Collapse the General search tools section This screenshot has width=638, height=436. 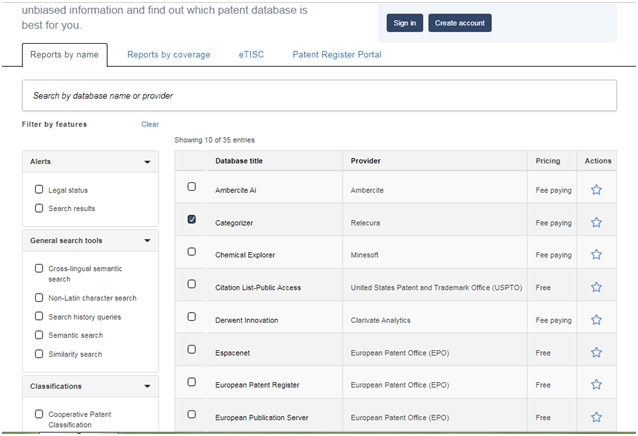pyautogui.click(x=147, y=240)
